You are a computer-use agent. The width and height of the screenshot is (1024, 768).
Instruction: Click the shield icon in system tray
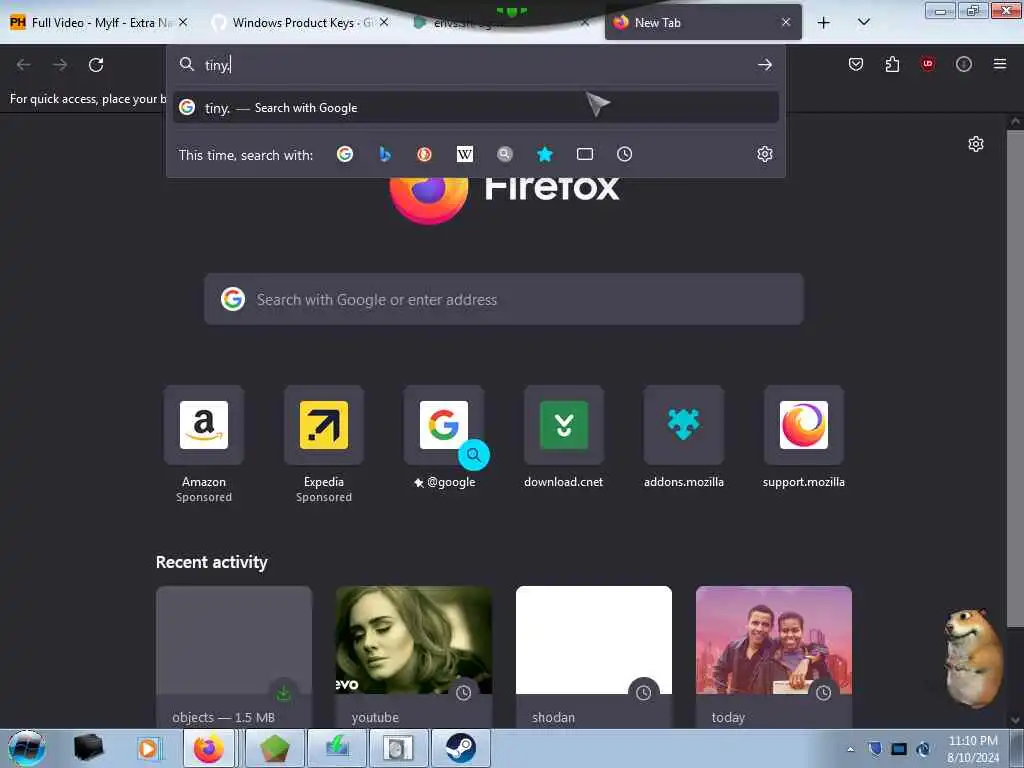point(875,749)
